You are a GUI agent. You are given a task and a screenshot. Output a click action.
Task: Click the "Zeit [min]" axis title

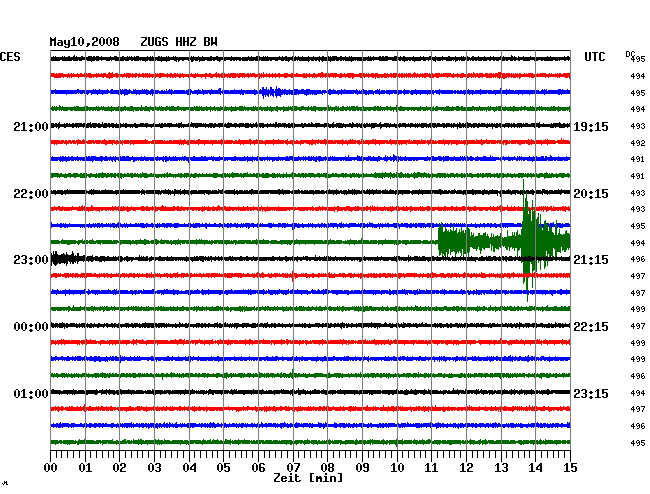(308, 478)
